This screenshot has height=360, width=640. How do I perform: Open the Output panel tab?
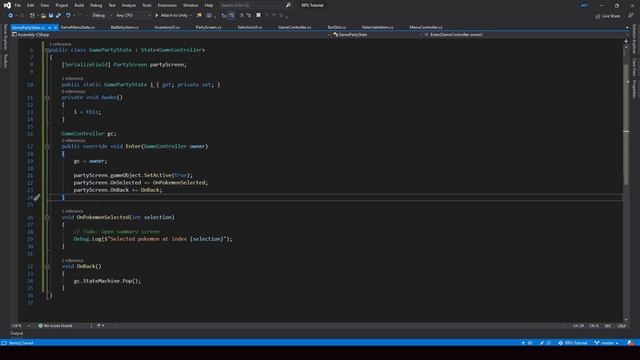click(17, 333)
